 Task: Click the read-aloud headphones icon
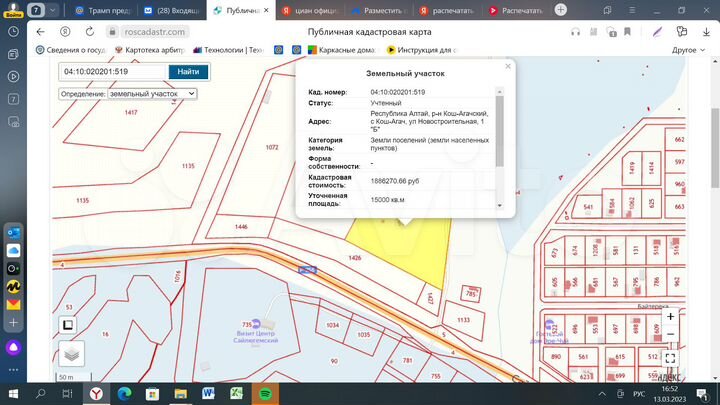575,32
